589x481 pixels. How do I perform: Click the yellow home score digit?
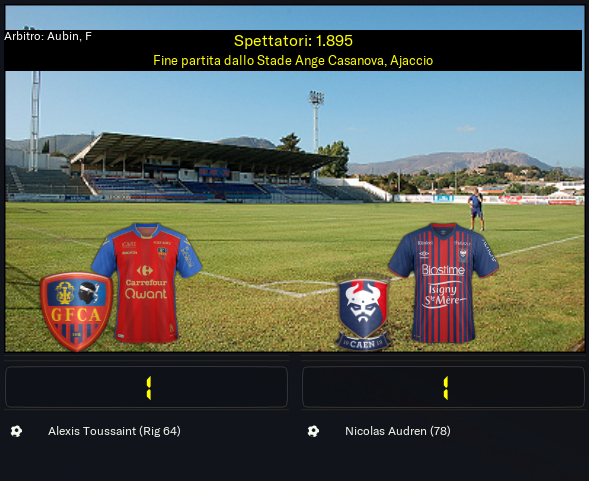coord(149,388)
